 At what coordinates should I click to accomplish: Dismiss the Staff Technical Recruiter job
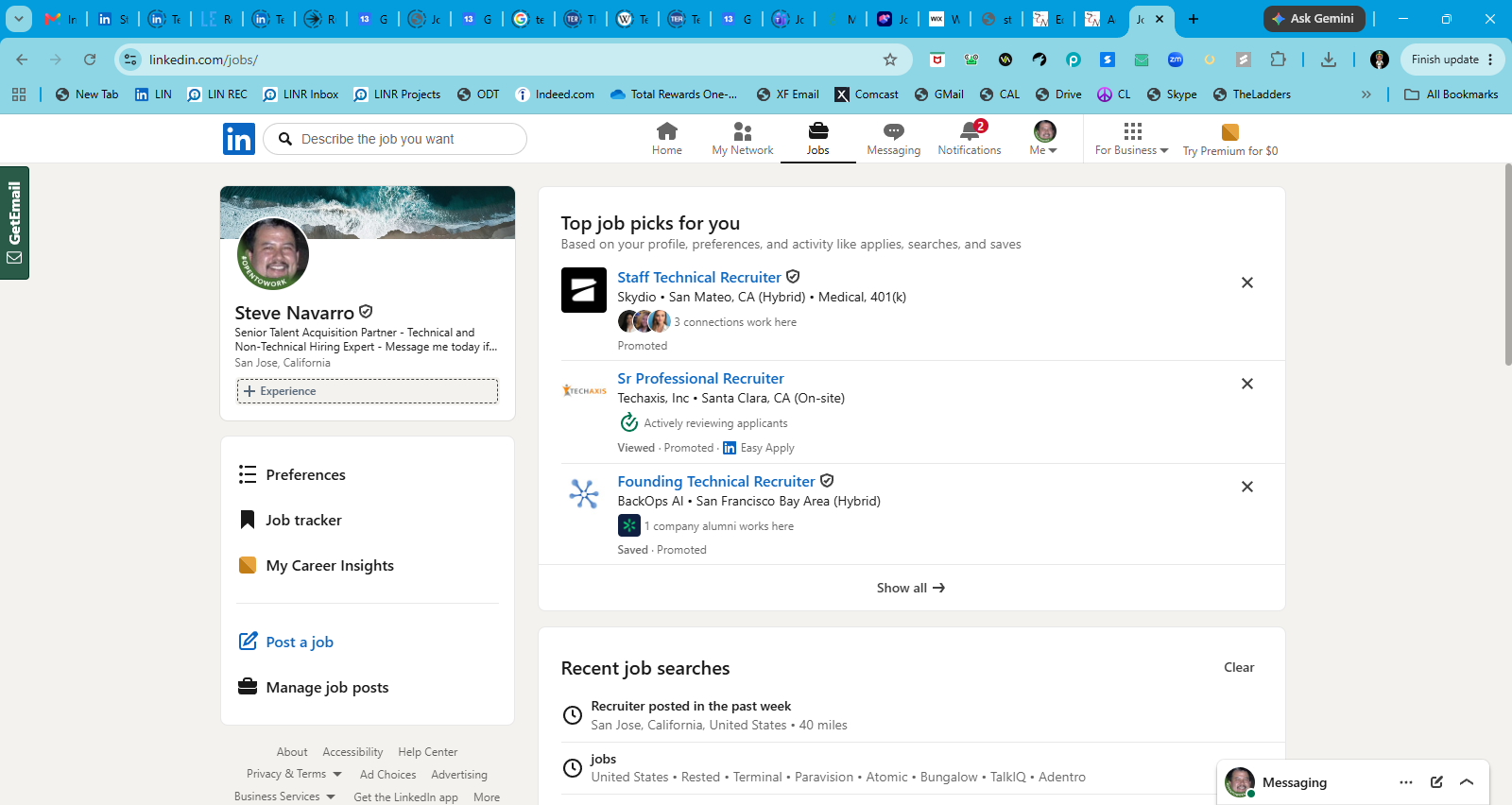pos(1247,283)
